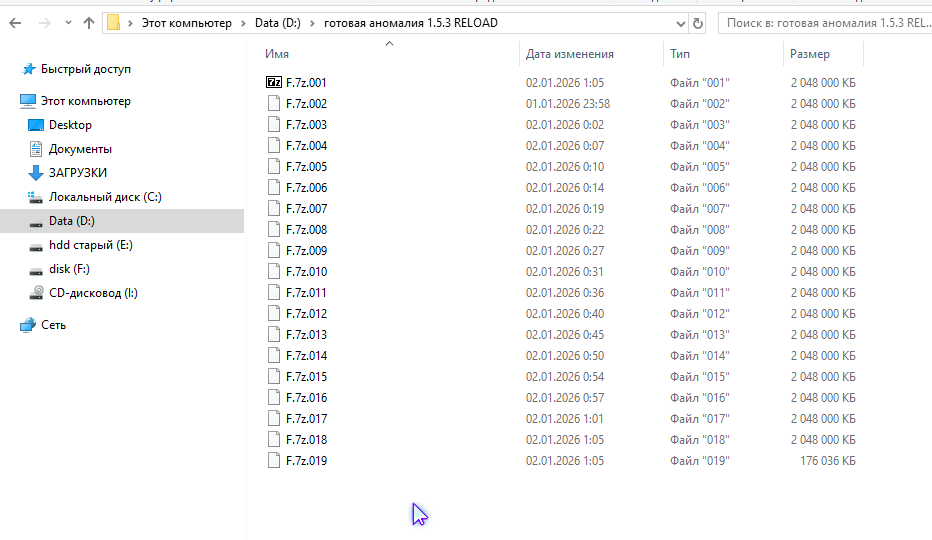Click the file icon of F.7z.019
932x540 pixels.
pyautogui.click(x=273, y=461)
